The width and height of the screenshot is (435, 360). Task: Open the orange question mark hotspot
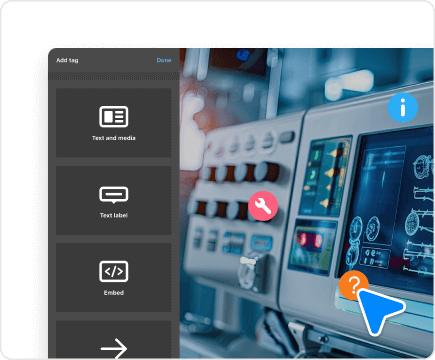pyautogui.click(x=353, y=285)
